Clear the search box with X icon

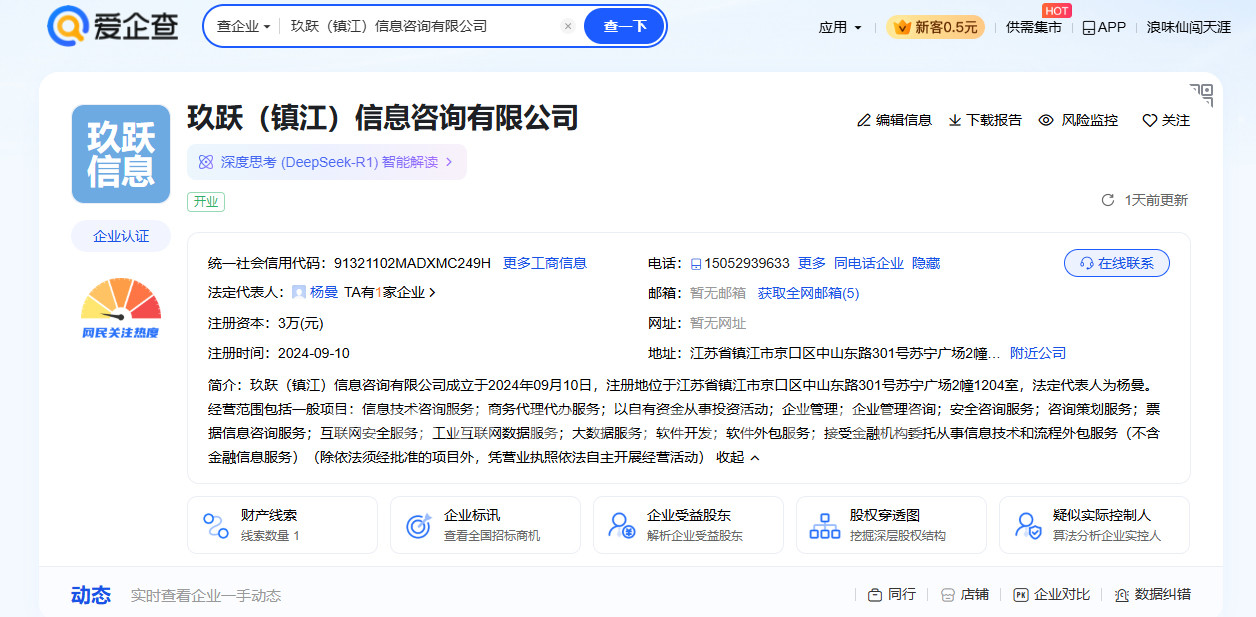coord(568,27)
